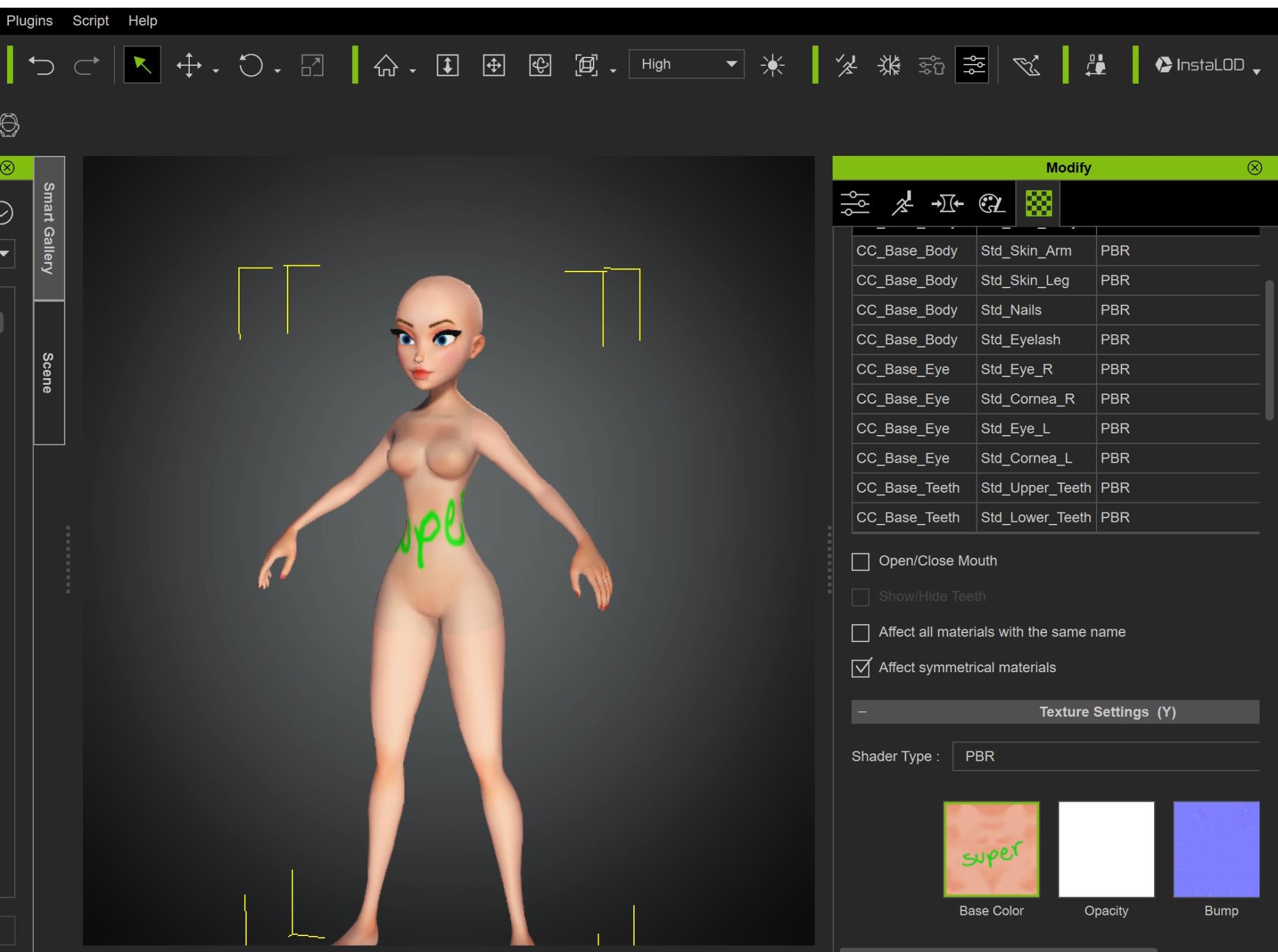Open the Plugins menu

click(x=29, y=20)
